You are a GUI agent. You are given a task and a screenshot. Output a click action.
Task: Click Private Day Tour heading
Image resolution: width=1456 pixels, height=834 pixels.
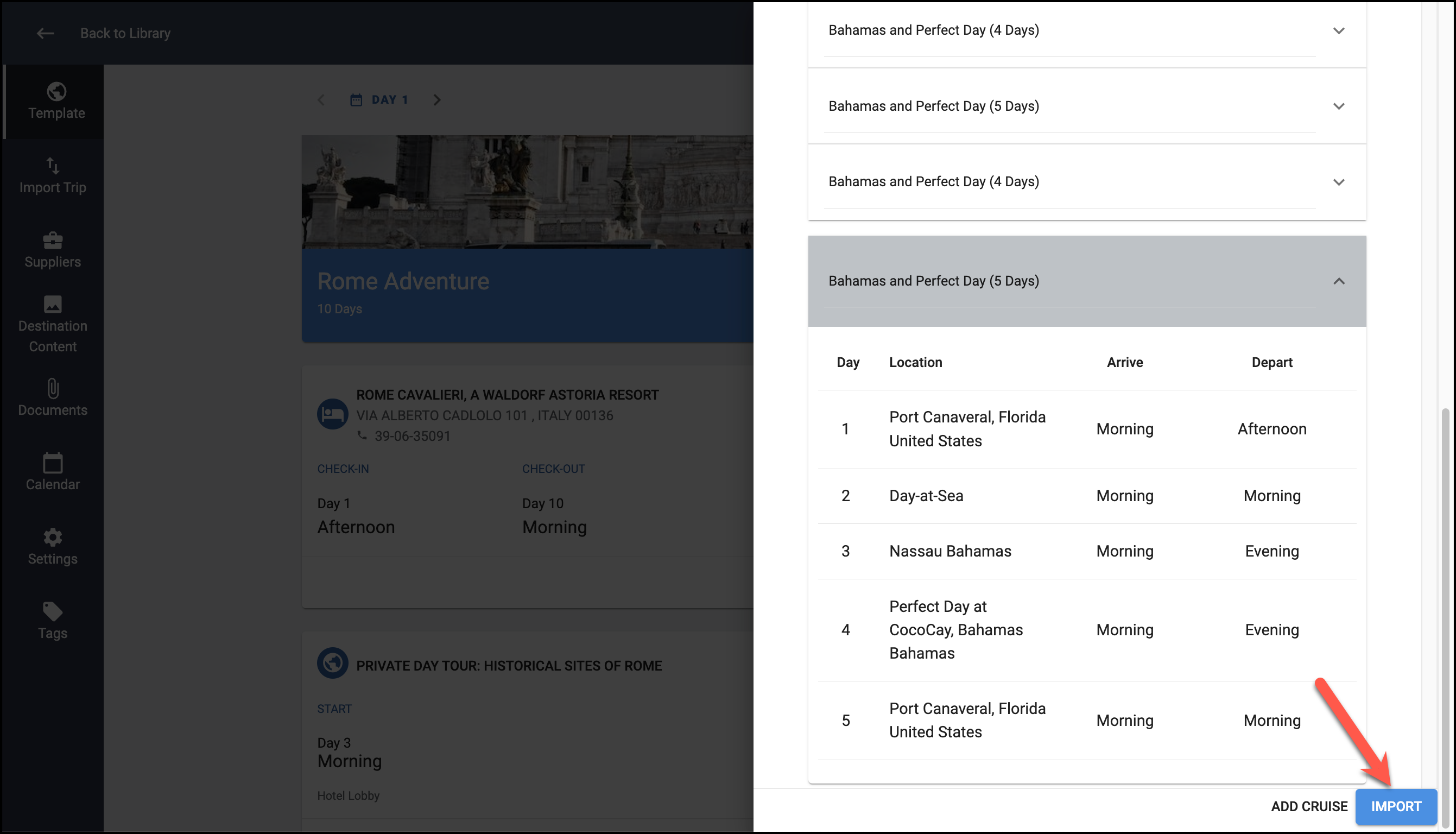coord(509,666)
